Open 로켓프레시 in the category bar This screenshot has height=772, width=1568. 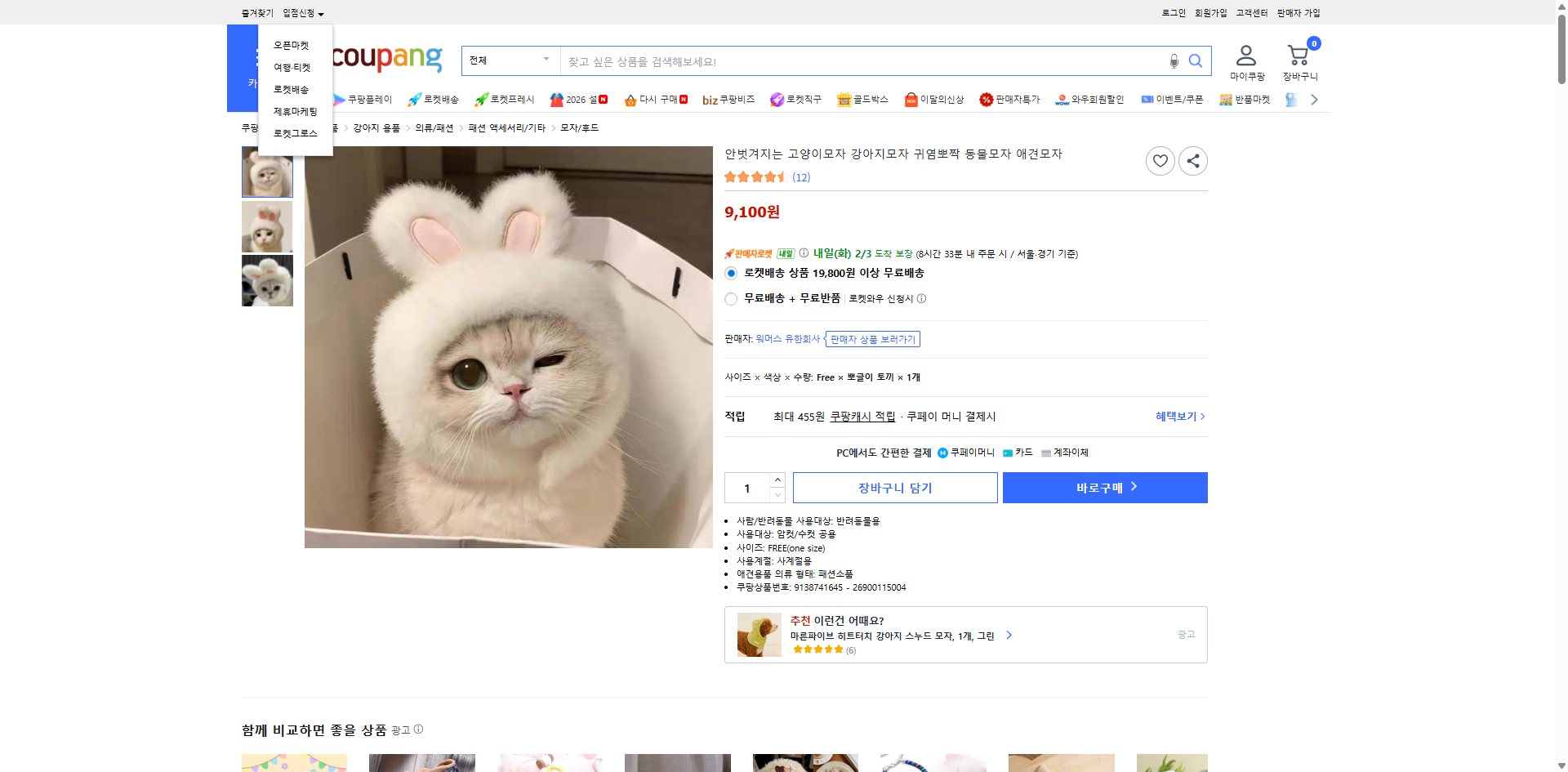(x=503, y=99)
